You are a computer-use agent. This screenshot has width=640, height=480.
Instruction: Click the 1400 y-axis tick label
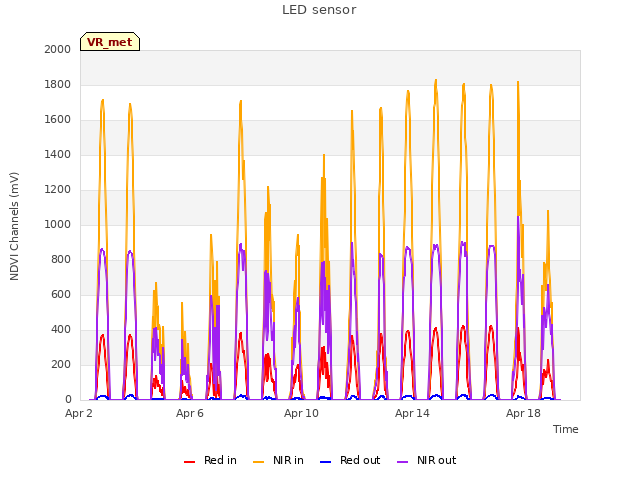coord(58,154)
